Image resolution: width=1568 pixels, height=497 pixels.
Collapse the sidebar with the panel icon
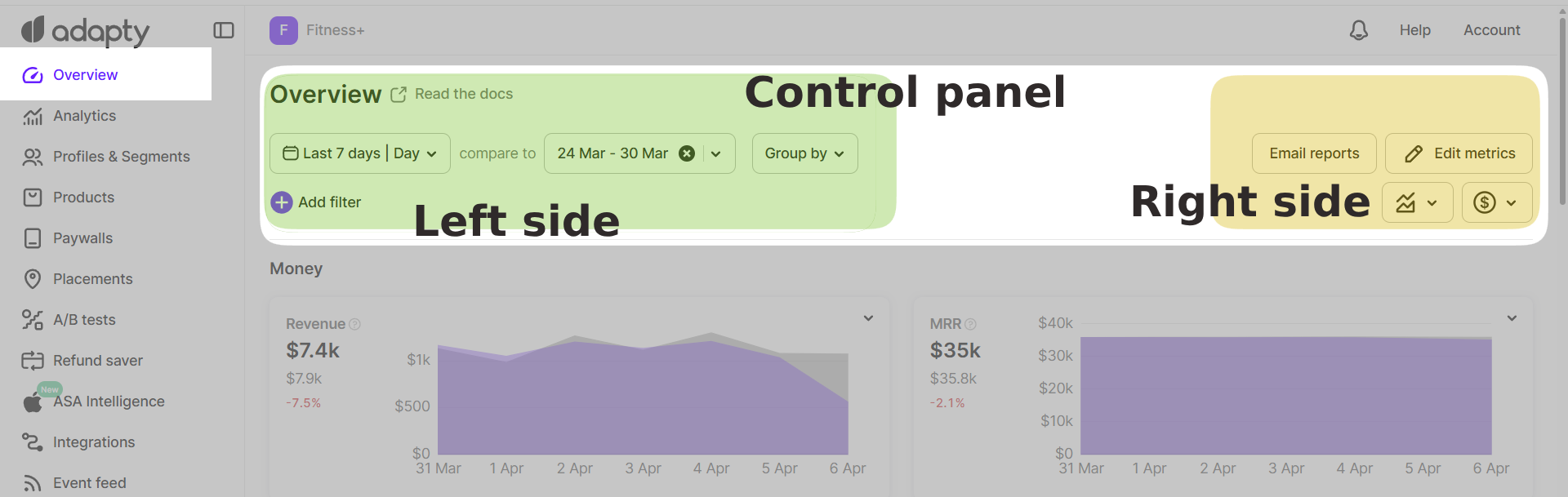click(x=224, y=30)
